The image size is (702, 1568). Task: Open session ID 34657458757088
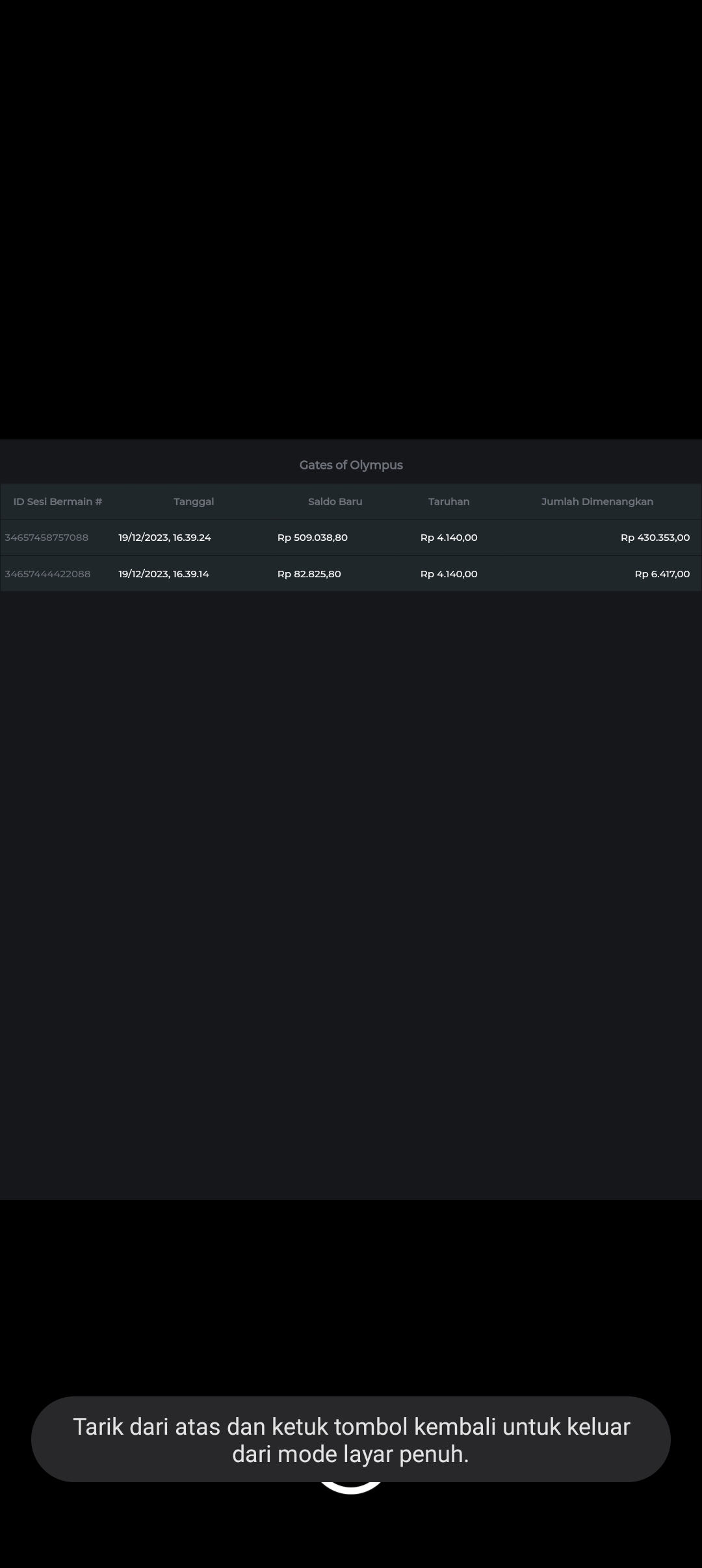click(47, 538)
